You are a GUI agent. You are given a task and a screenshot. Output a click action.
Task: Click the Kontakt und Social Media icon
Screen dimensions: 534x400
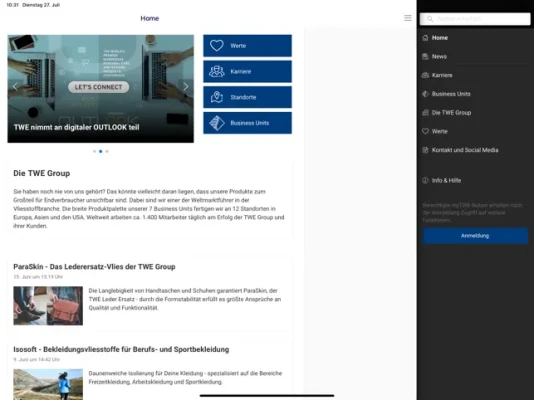coord(425,150)
